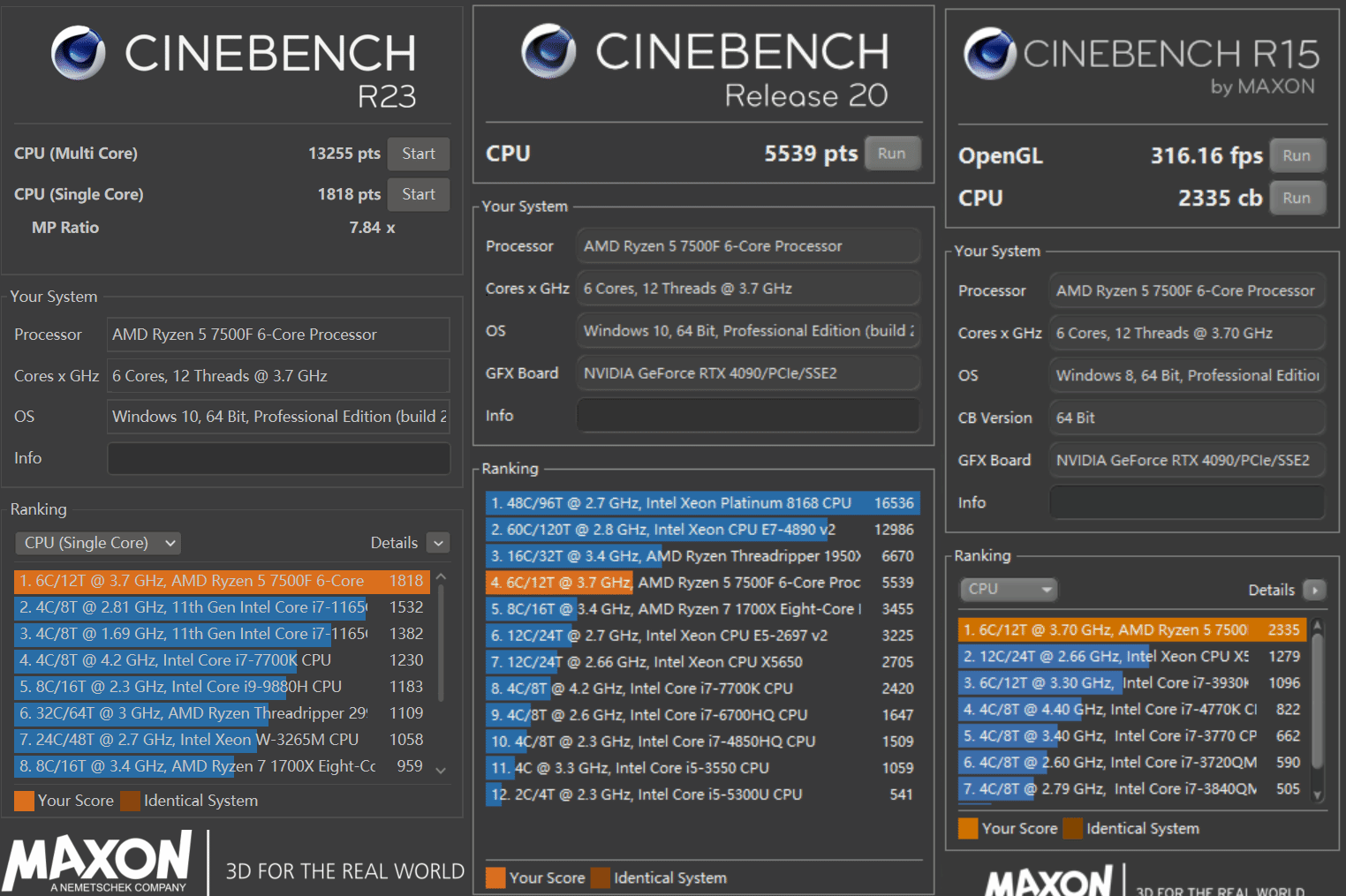
Task: Click the Identical System swatch in Release 20
Action: [x=601, y=877]
